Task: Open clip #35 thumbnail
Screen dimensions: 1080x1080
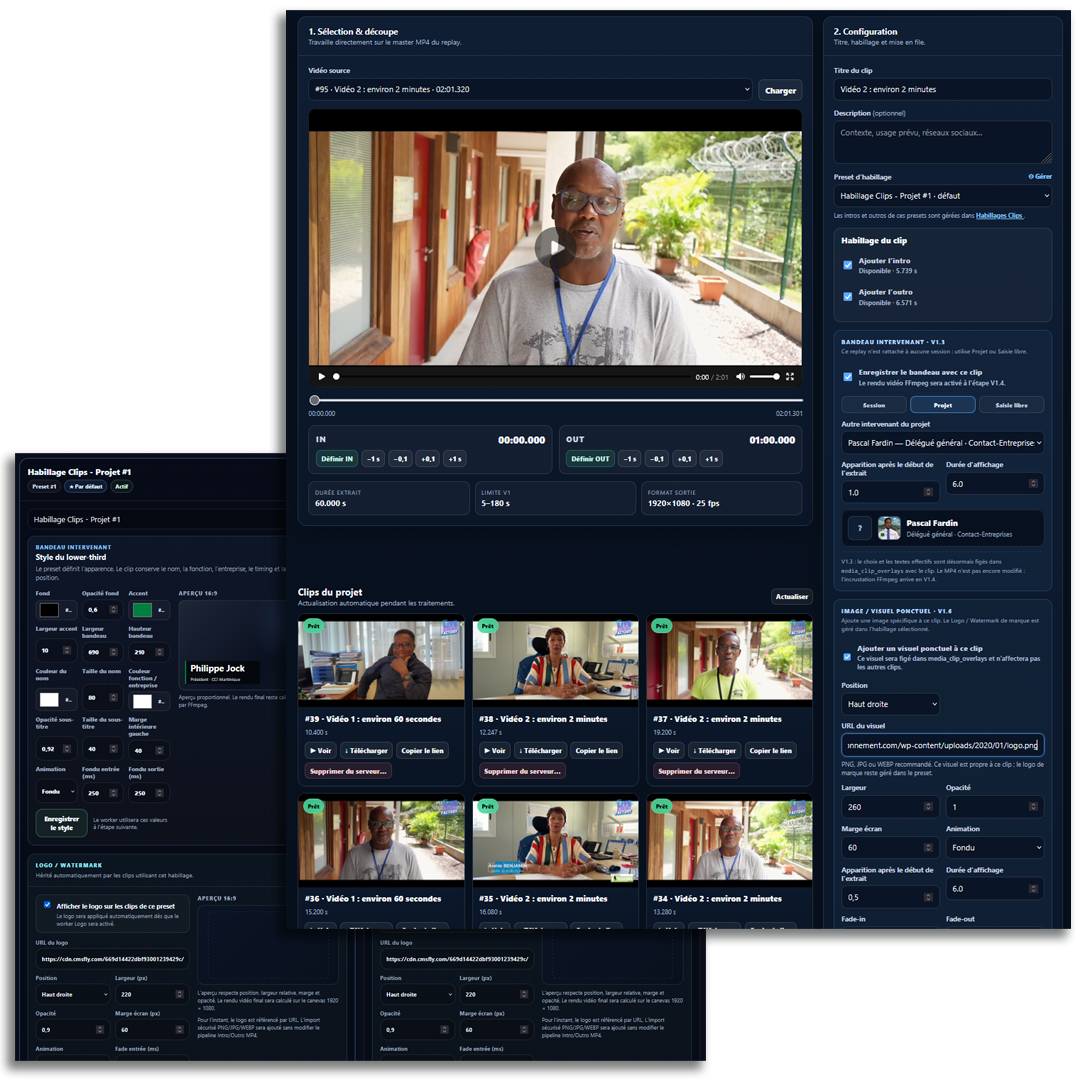Action: 555,840
